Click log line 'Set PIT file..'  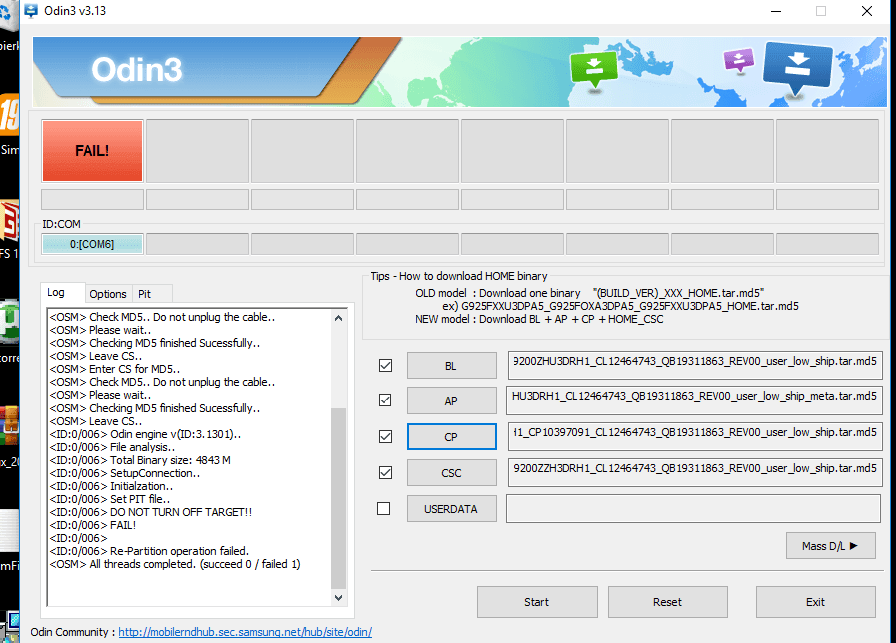click(110, 500)
